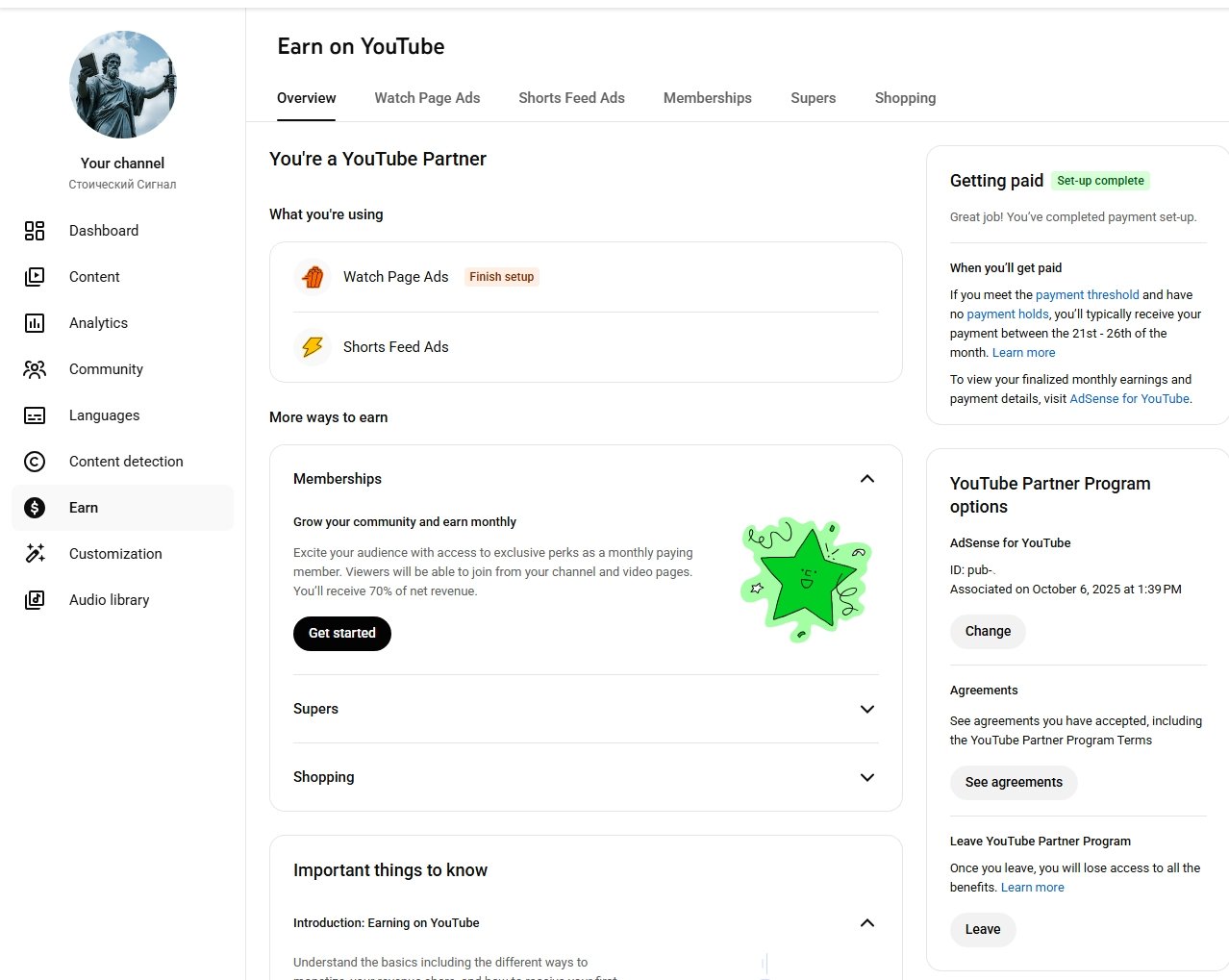Viewport: 1229px width, 980px height.
Task: Open the Audio library music icon
Action: click(35, 600)
